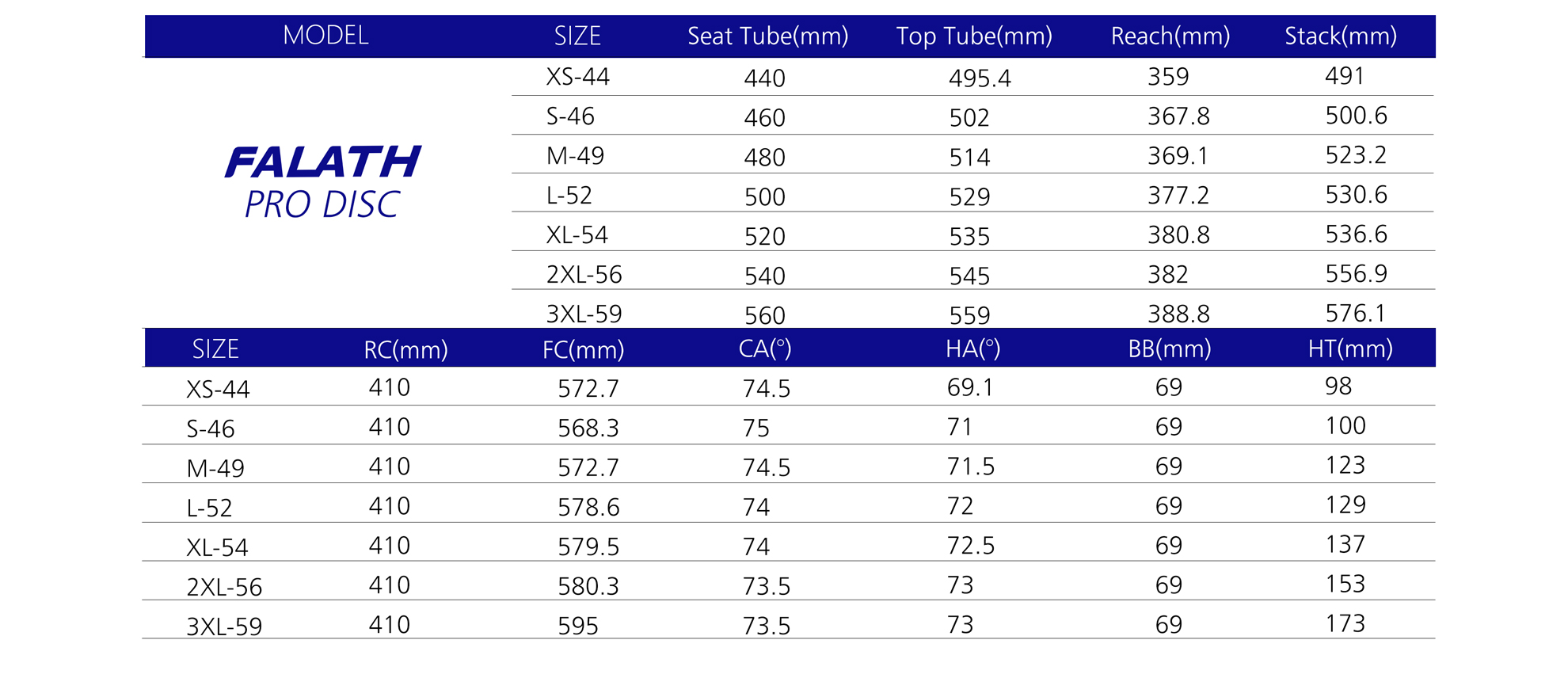Select the 367.8 reach value
Viewport: 1568px width, 697px height.
click(1178, 117)
